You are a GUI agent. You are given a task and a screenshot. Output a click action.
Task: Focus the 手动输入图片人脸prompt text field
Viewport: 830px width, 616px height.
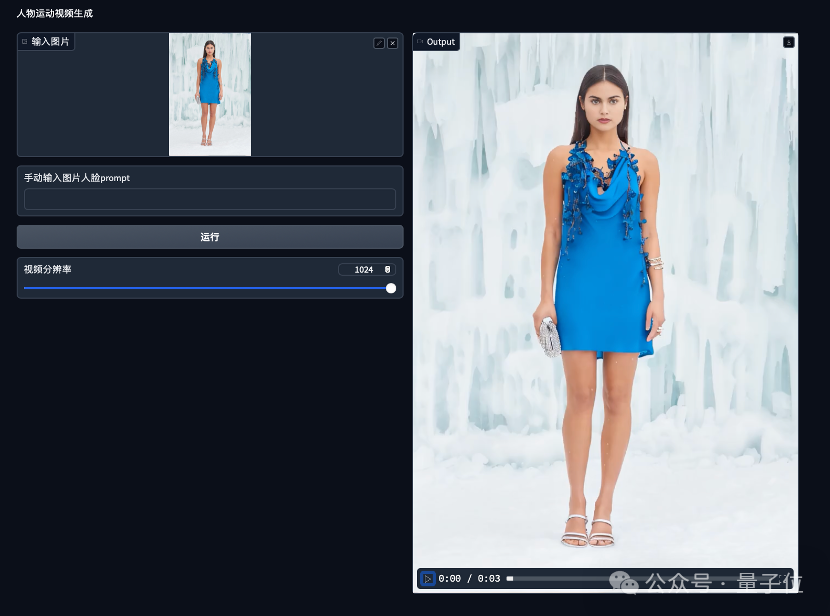click(210, 199)
